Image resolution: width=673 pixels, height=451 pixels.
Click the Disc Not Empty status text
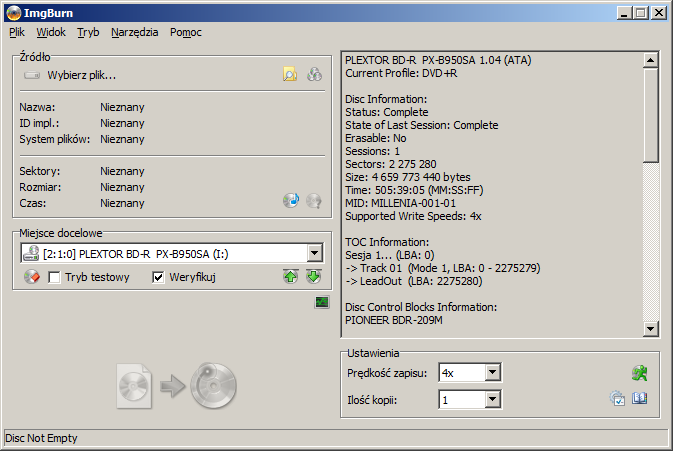coord(41,438)
